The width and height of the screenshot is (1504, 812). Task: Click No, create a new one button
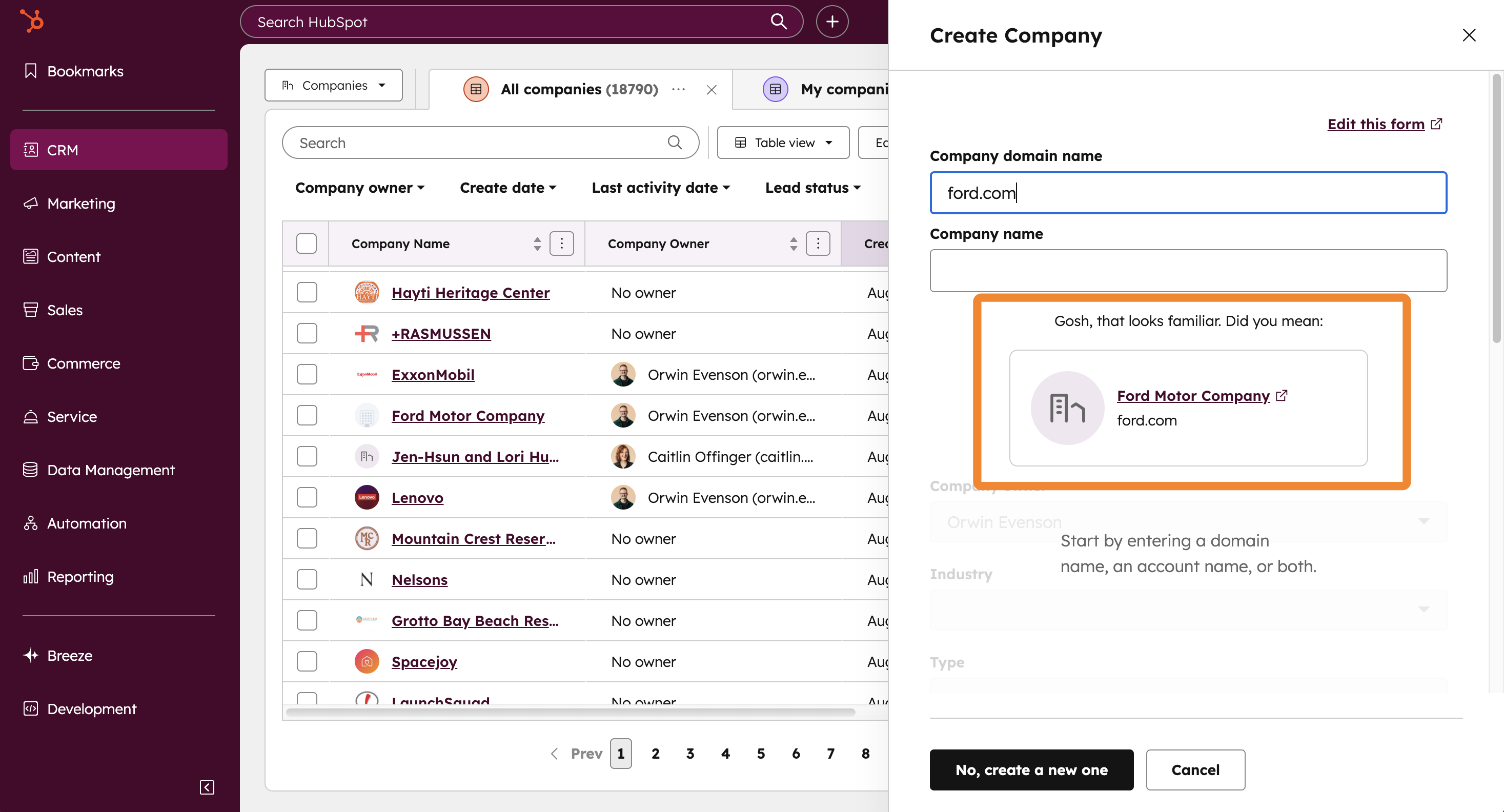coord(1031,769)
